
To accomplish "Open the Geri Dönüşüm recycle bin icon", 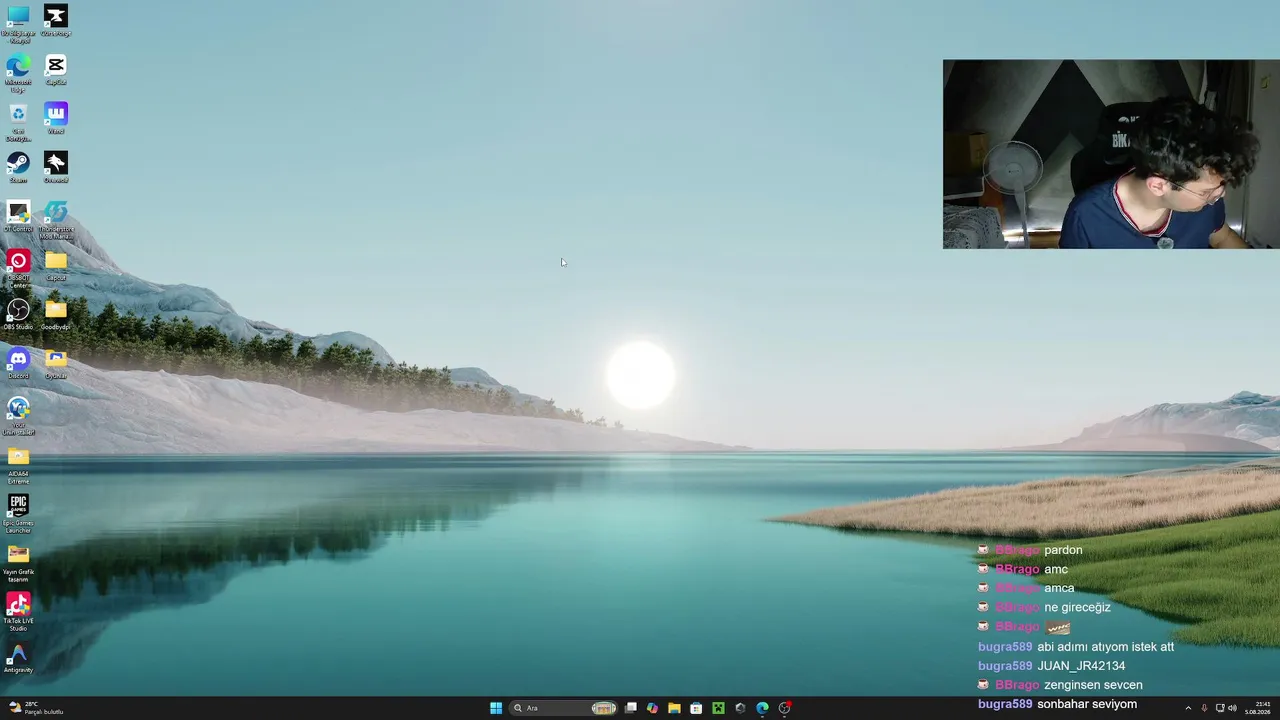I will point(18,122).
